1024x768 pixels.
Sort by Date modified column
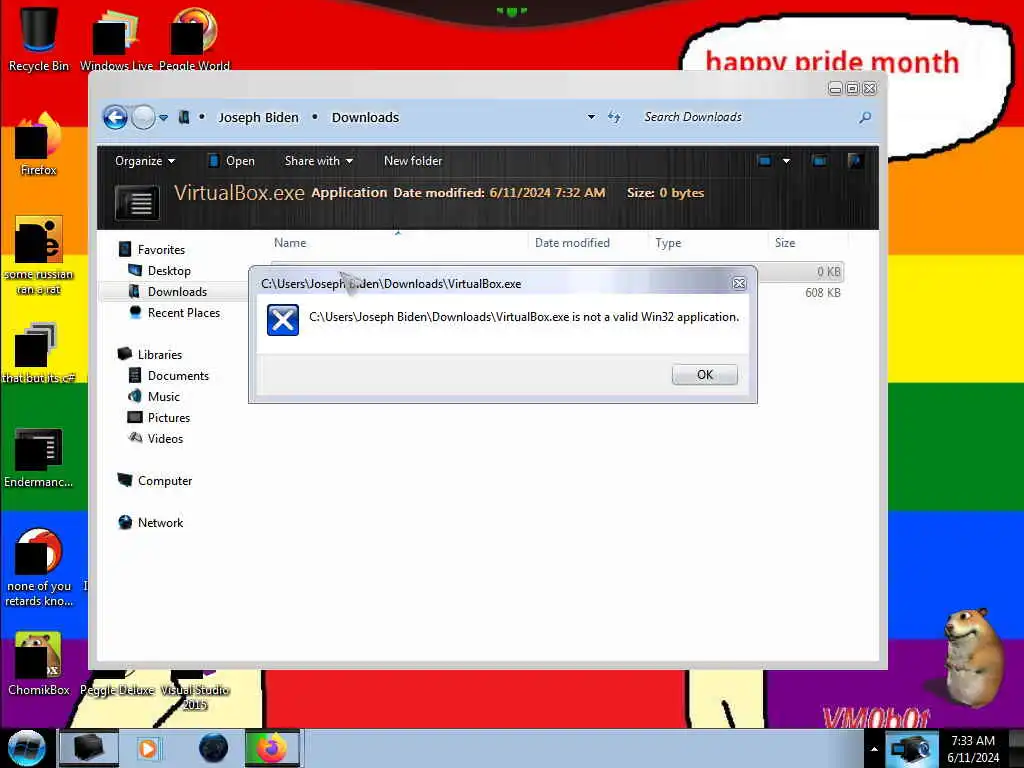pos(572,243)
